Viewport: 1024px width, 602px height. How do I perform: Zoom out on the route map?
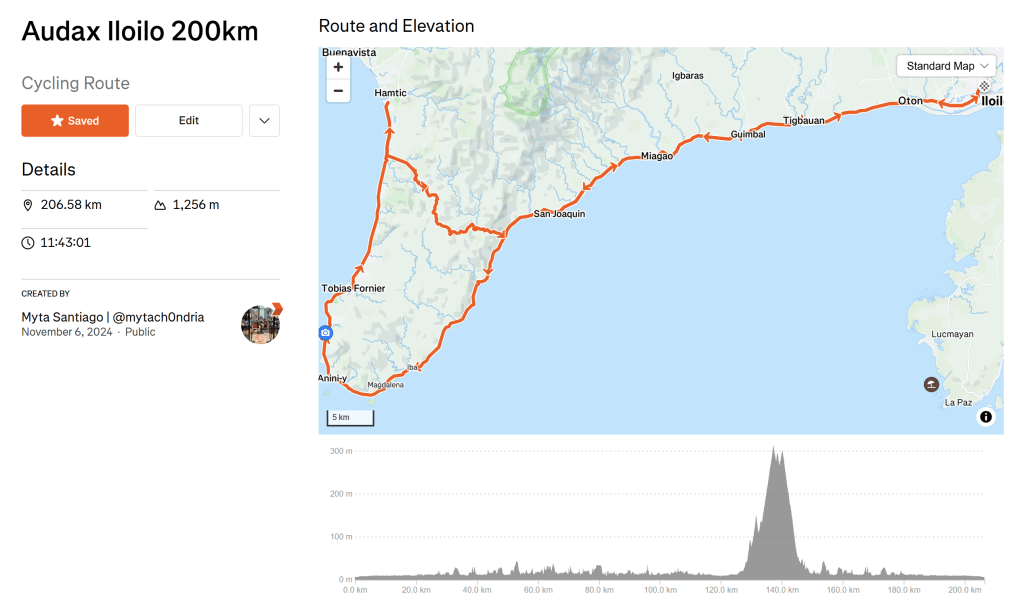[x=338, y=91]
